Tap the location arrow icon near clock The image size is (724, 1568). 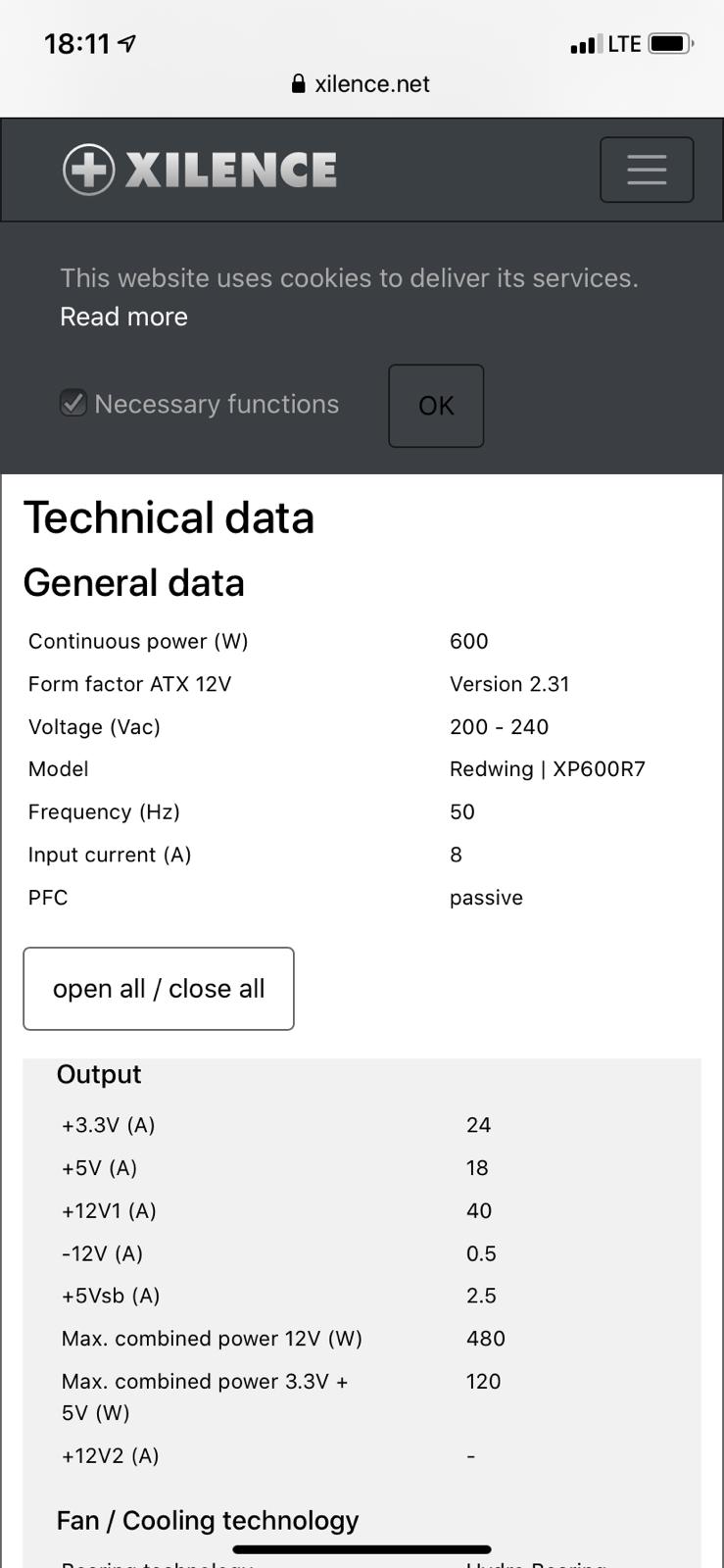point(127,43)
